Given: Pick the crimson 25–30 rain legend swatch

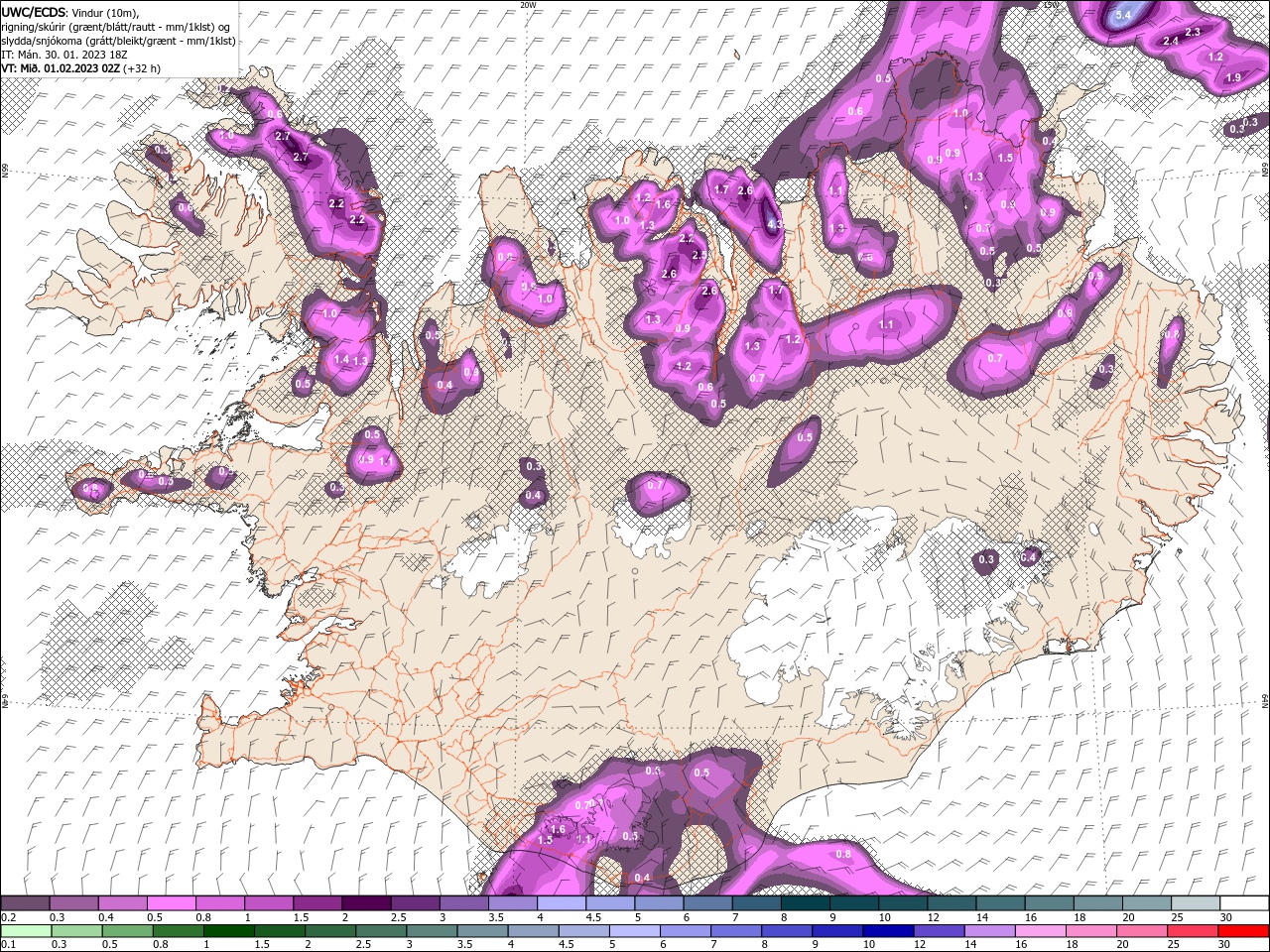Looking at the screenshot, I should [x=1195, y=931].
